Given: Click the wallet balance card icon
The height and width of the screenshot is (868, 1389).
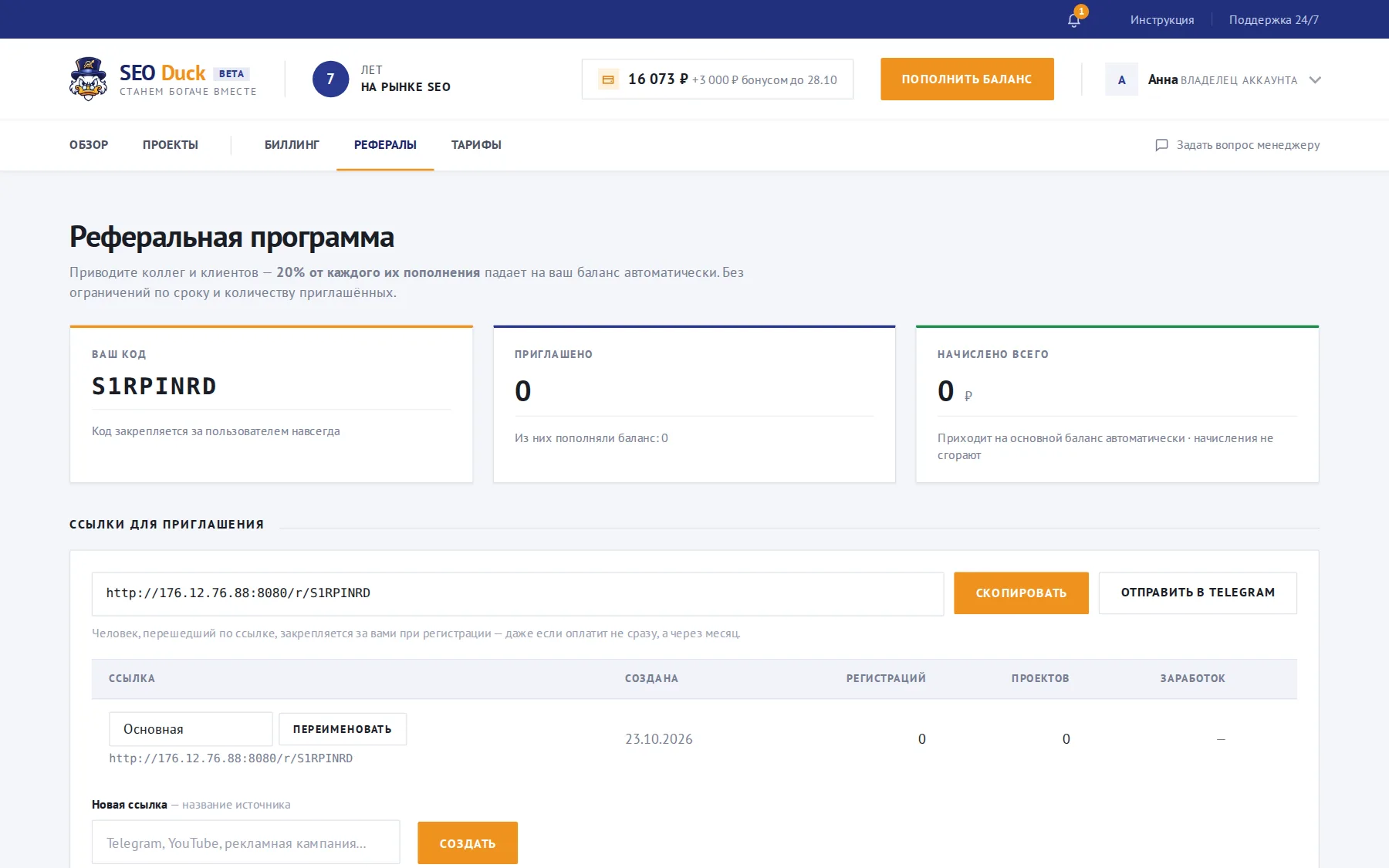Looking at the screenshot, I should [608, 79].
